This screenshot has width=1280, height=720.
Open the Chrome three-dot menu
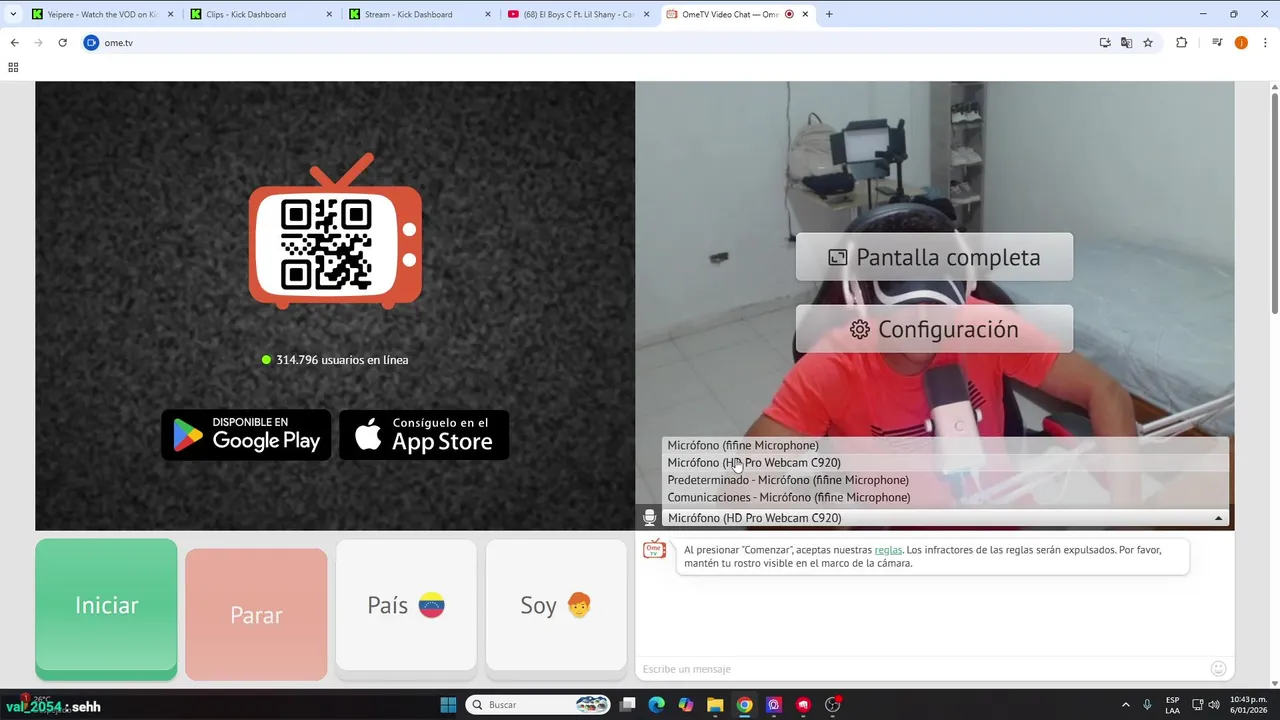coord(1265,43)
